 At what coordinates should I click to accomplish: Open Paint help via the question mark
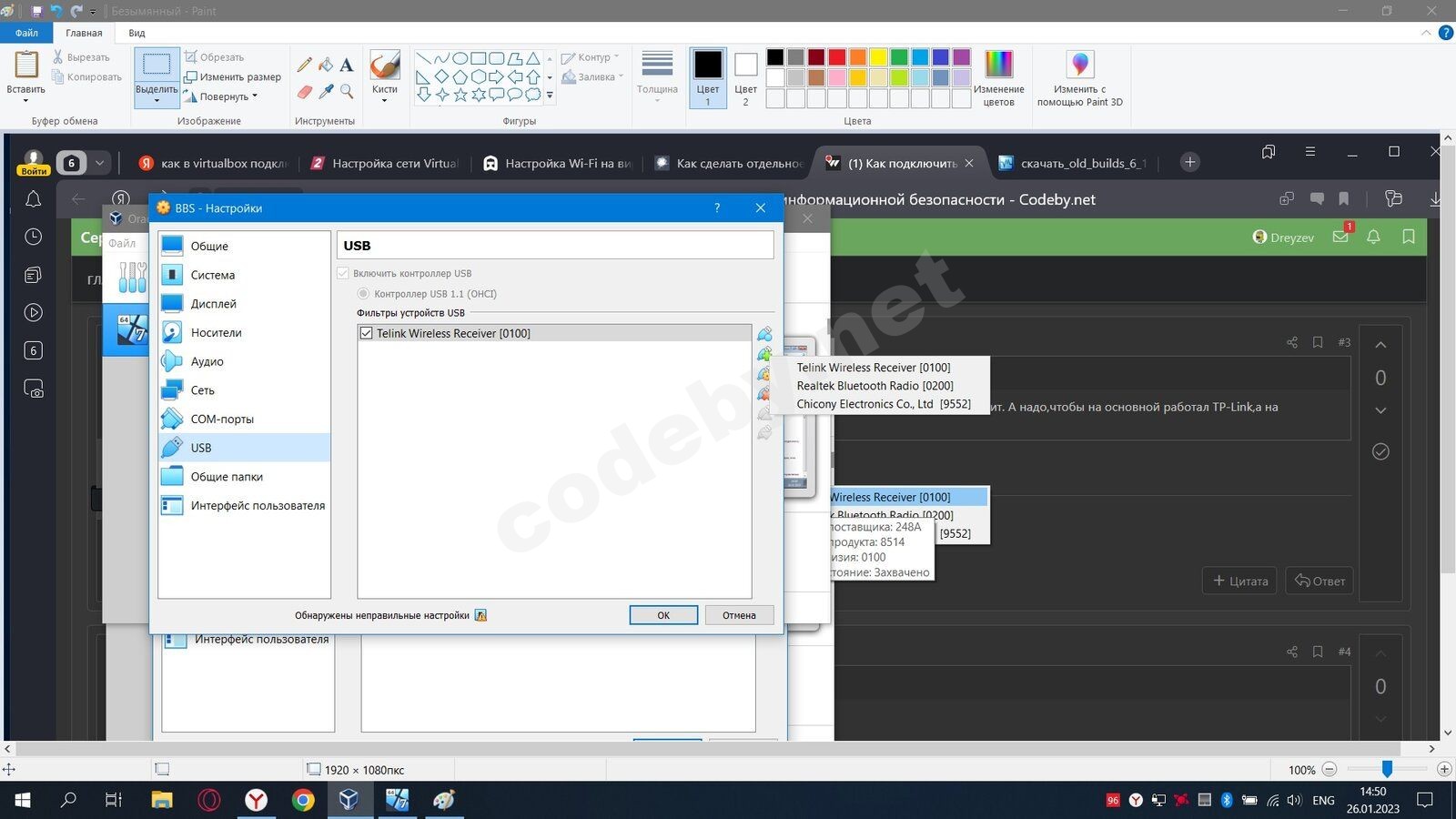click(x=1446, y=33)
